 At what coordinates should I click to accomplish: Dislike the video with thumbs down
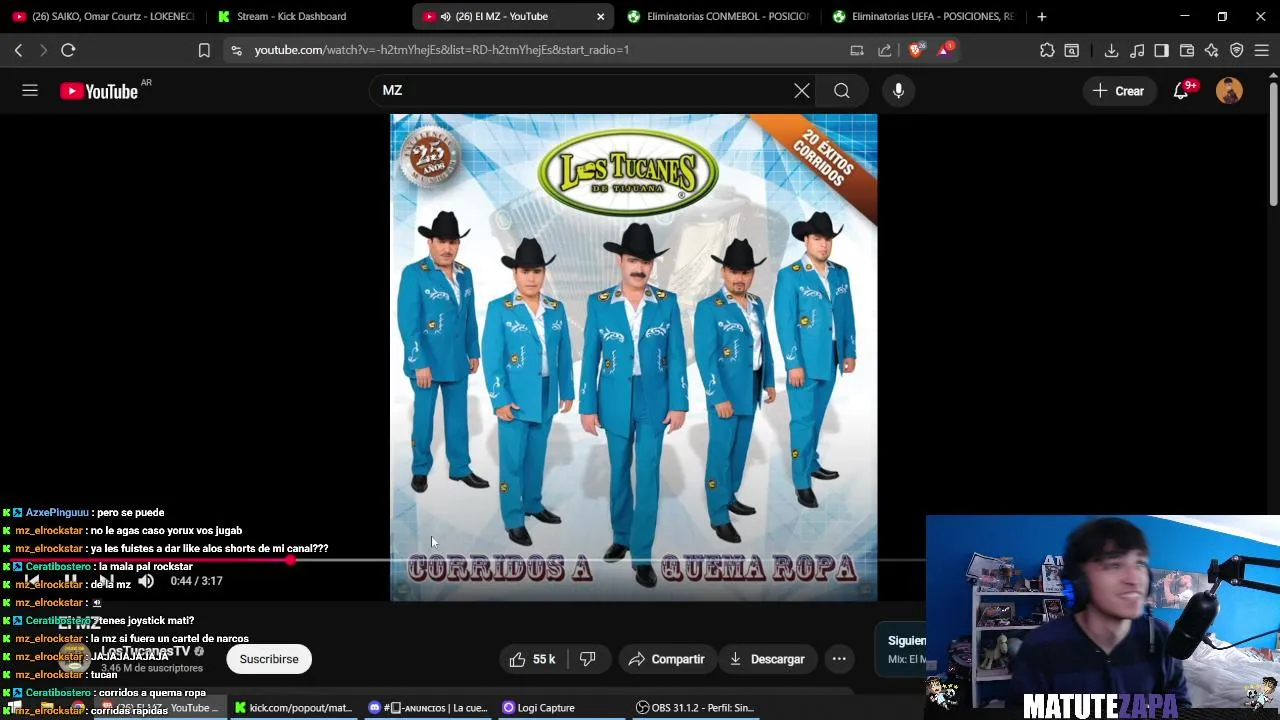pos(588,659)
